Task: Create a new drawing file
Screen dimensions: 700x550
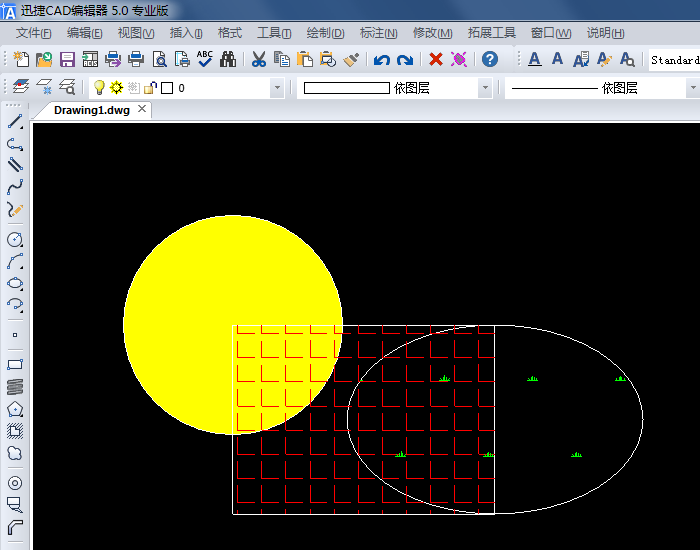Action: [x=21, y=59]
